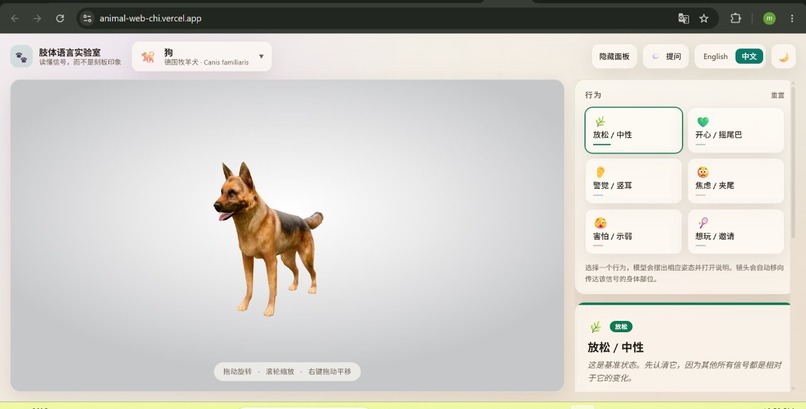
Task: Click the leaf icon in the description panel
Action: pos(596,327)
